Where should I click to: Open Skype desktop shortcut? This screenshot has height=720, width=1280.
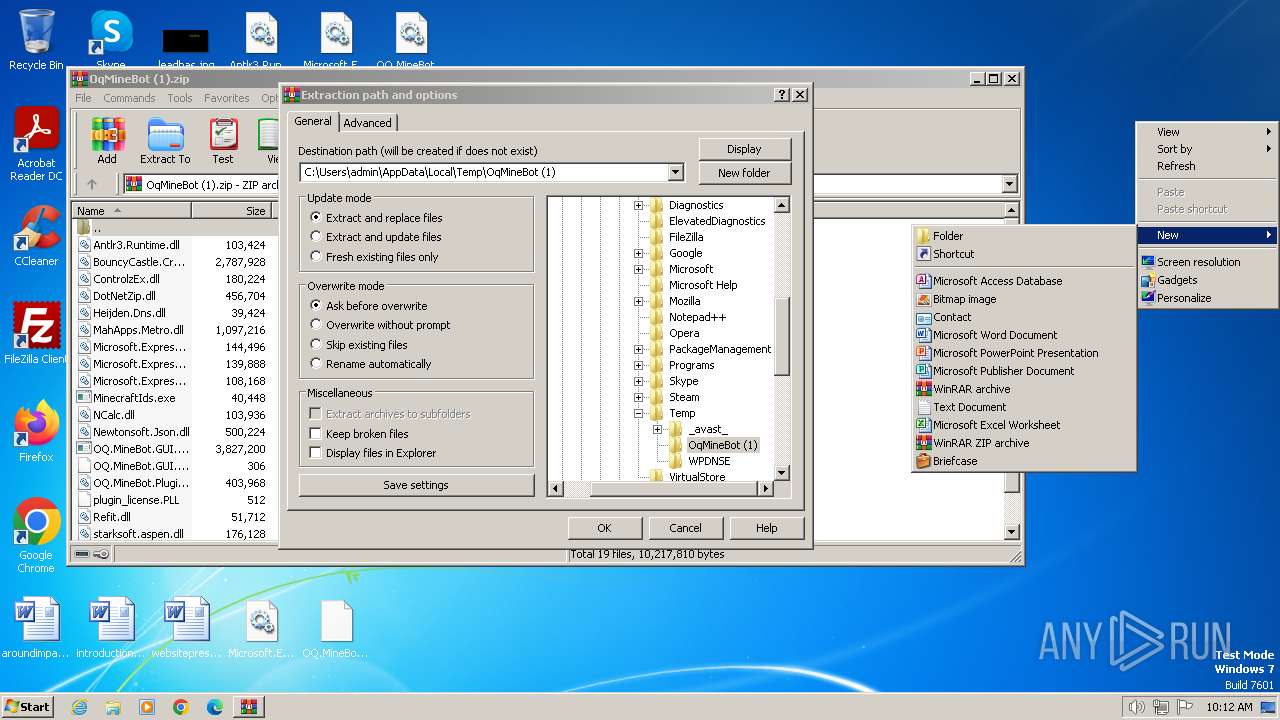(x=111, y=40)
